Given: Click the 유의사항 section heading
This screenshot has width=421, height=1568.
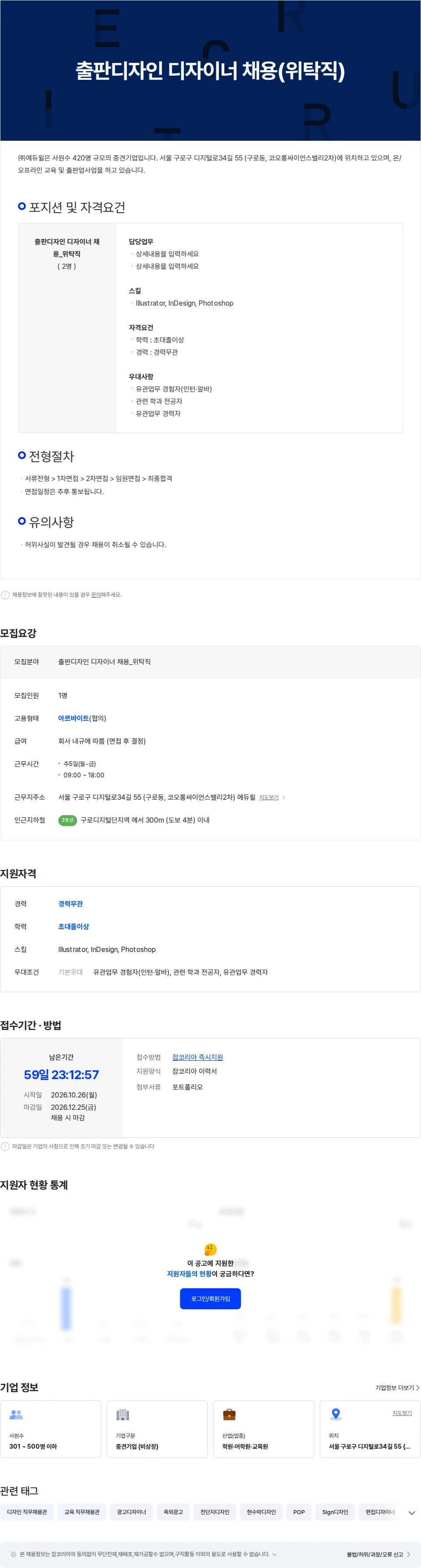Looking at the screenshot, I should pos(52,522).
